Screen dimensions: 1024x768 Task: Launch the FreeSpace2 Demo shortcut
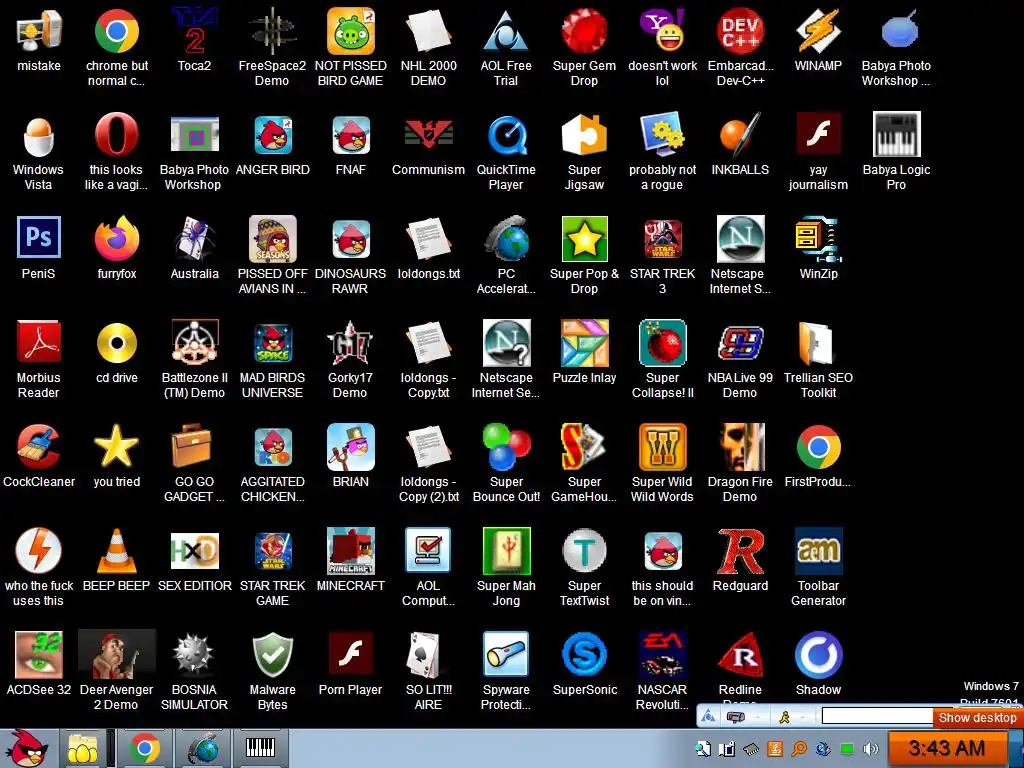pyautogui.click(x=272, y=31)
